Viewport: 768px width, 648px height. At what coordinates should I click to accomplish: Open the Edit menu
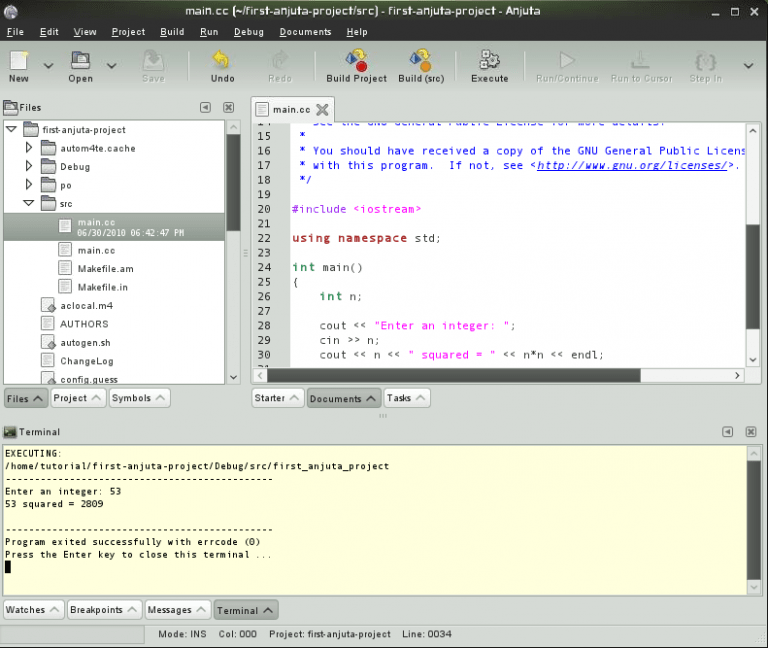click(49, 32)
